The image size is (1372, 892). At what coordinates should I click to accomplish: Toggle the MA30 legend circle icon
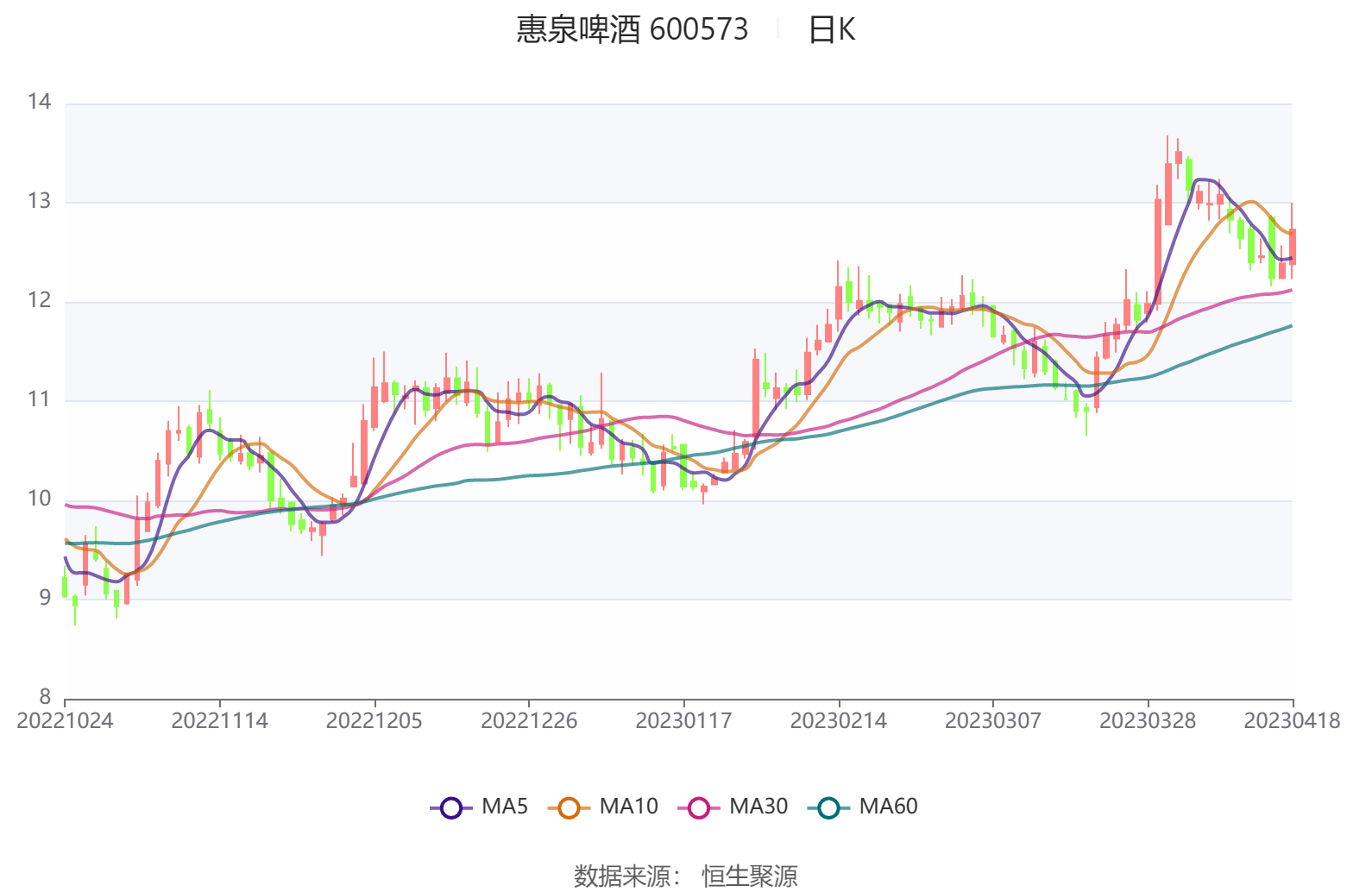click(699, 808)
